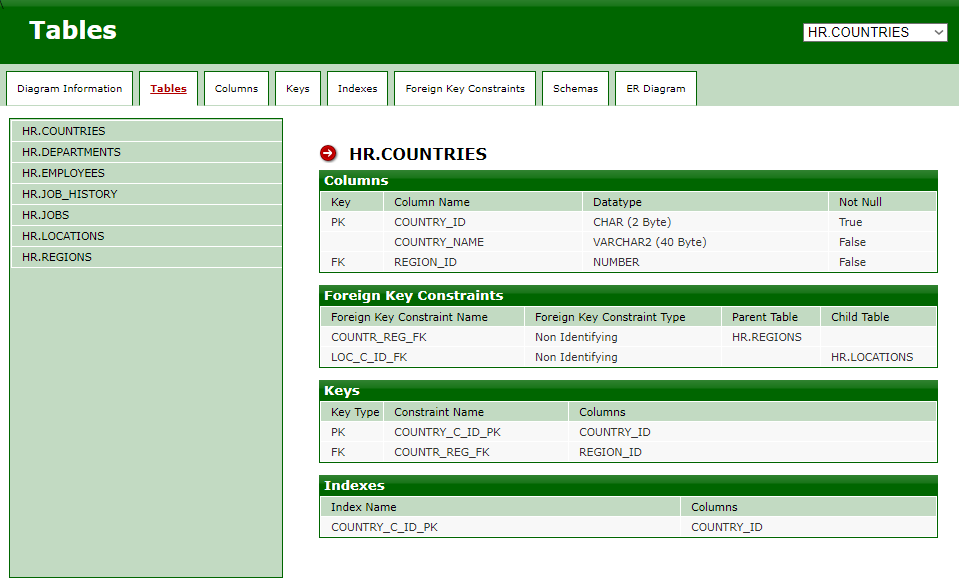Choose HR.EMPLOYEES in the sidebar

point(63,173)
